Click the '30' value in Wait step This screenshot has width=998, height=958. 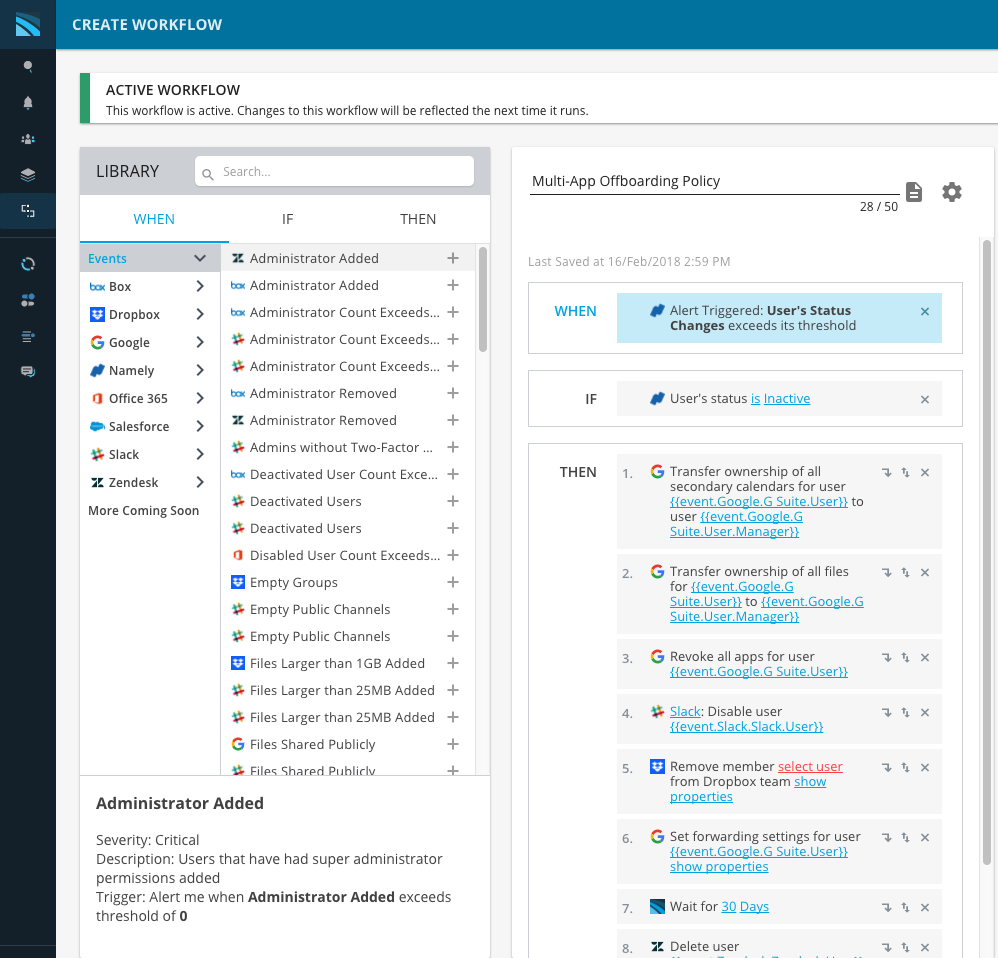[x=729, y=906]
